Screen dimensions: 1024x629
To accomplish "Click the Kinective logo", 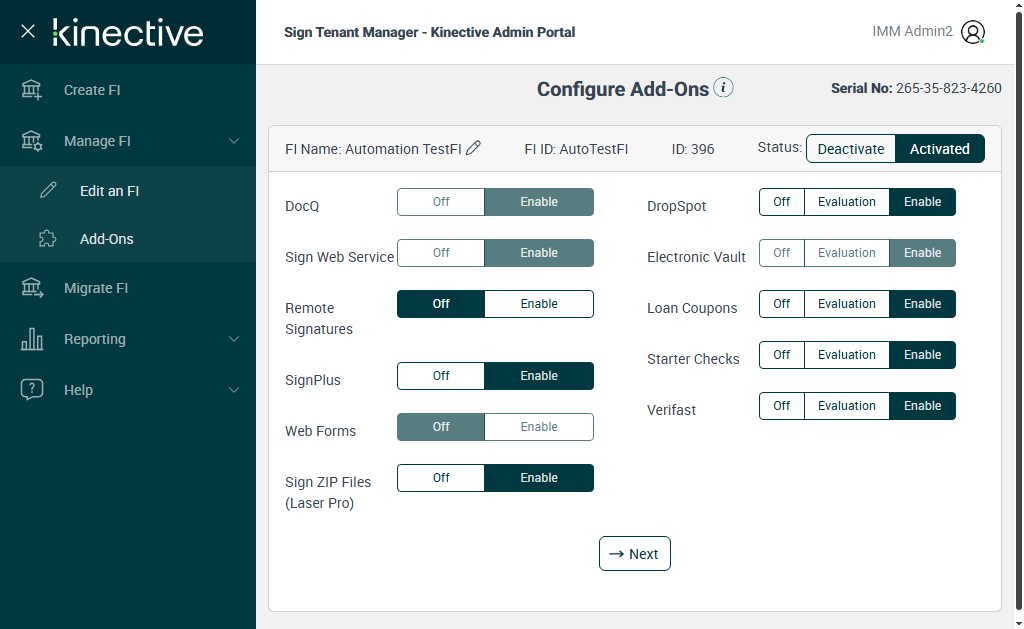I will pyautogui.click(x=128, y=33).
